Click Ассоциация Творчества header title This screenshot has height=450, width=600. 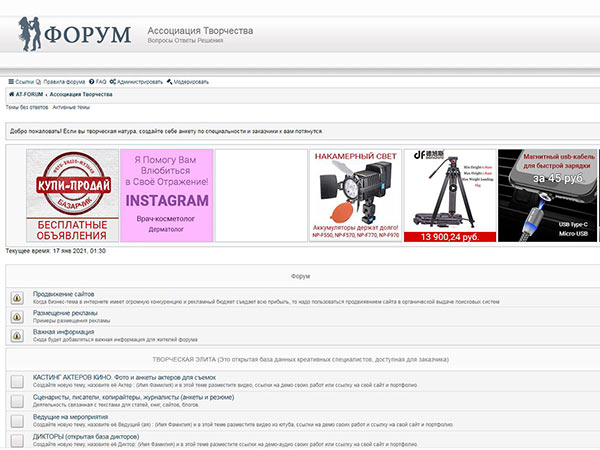point(200,31)
